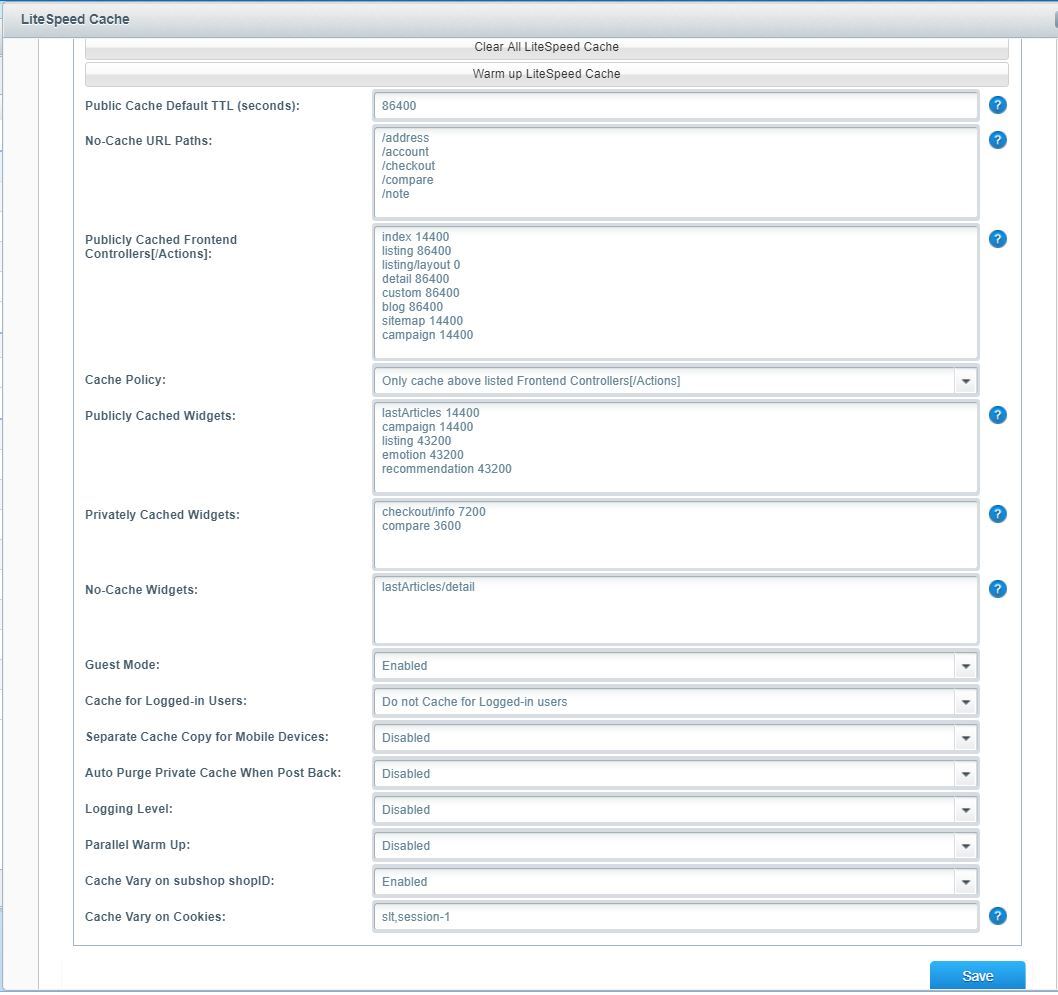1058x995 pixels.
Task: Click the 'recommendation 43200' line
Action: click(x=447, y=469)
